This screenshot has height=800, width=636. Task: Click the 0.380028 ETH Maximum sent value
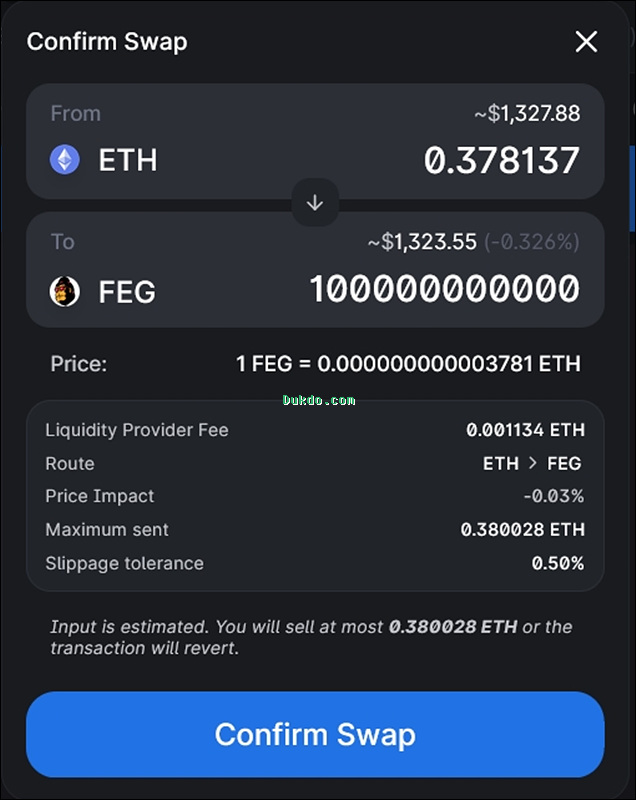tap(522, 529)
